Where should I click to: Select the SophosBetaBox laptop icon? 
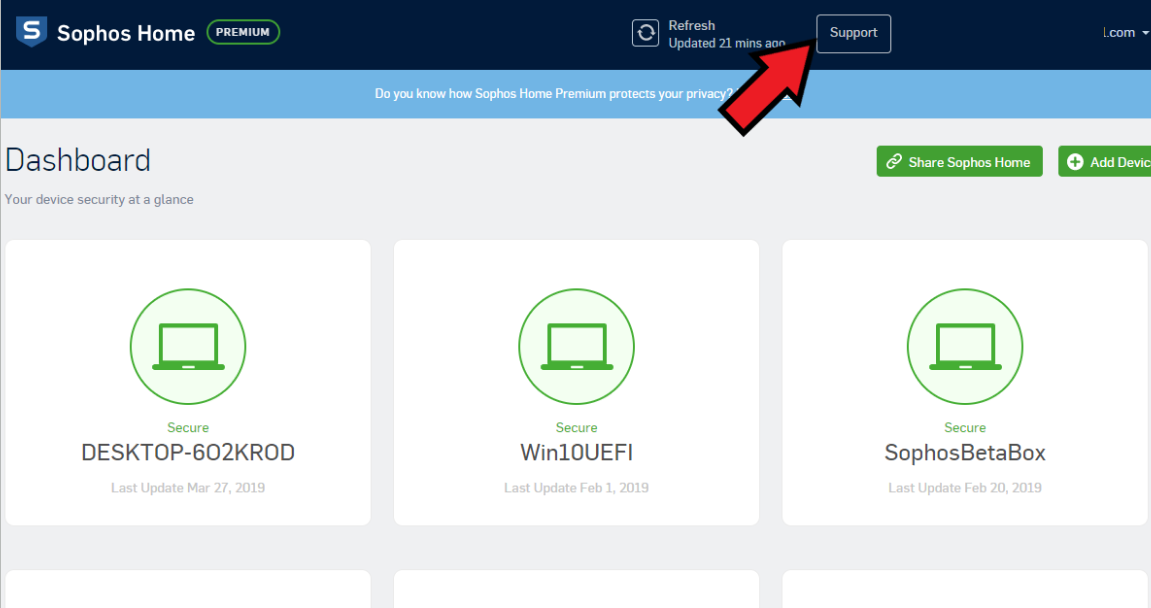[964, 348]
